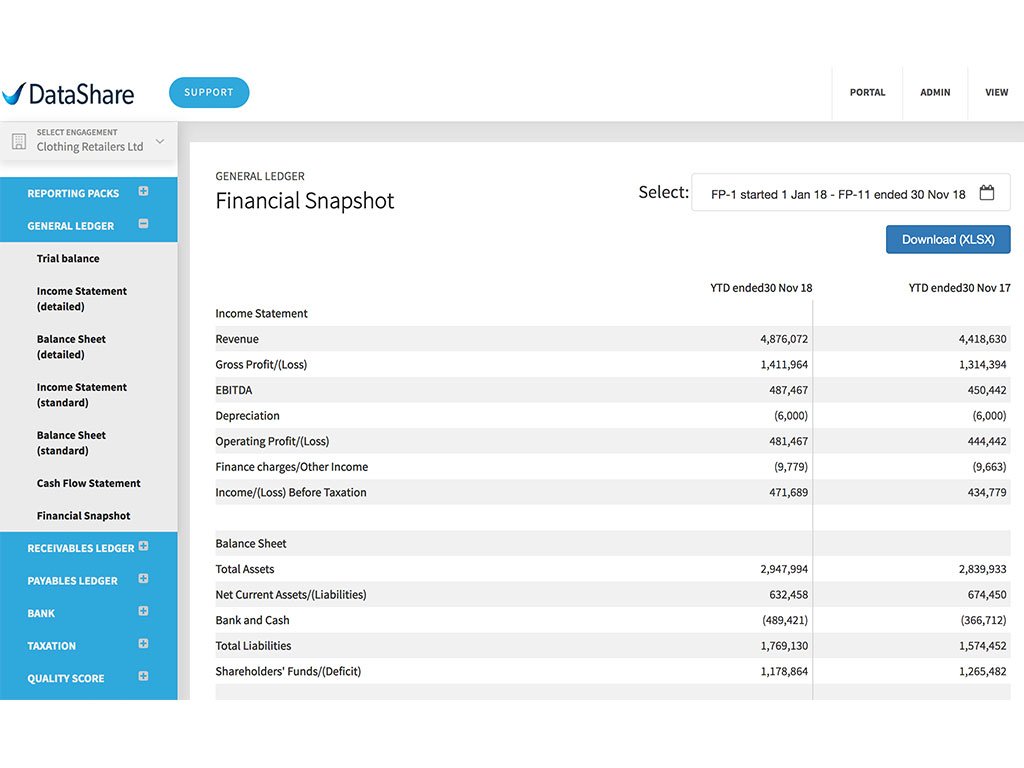The width and height of the screenshot is (1024, 768).
Task: Click the Payables Ledger menu label
Action: tap(72, 581)
